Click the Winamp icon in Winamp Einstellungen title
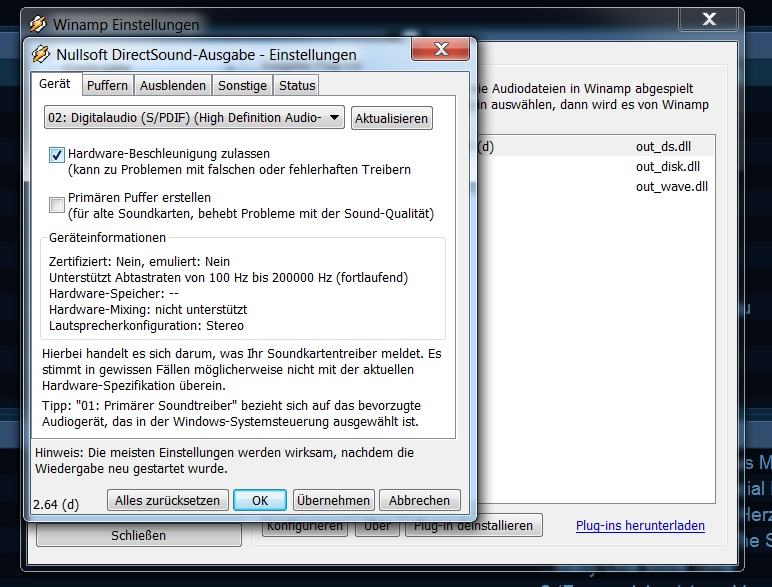 point(37,24)
